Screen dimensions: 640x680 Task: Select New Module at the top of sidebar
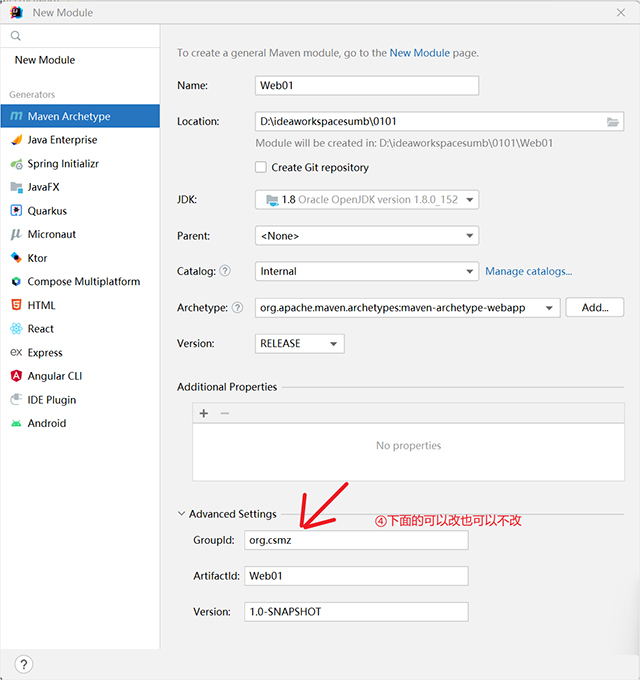click(x=44, y=60)
